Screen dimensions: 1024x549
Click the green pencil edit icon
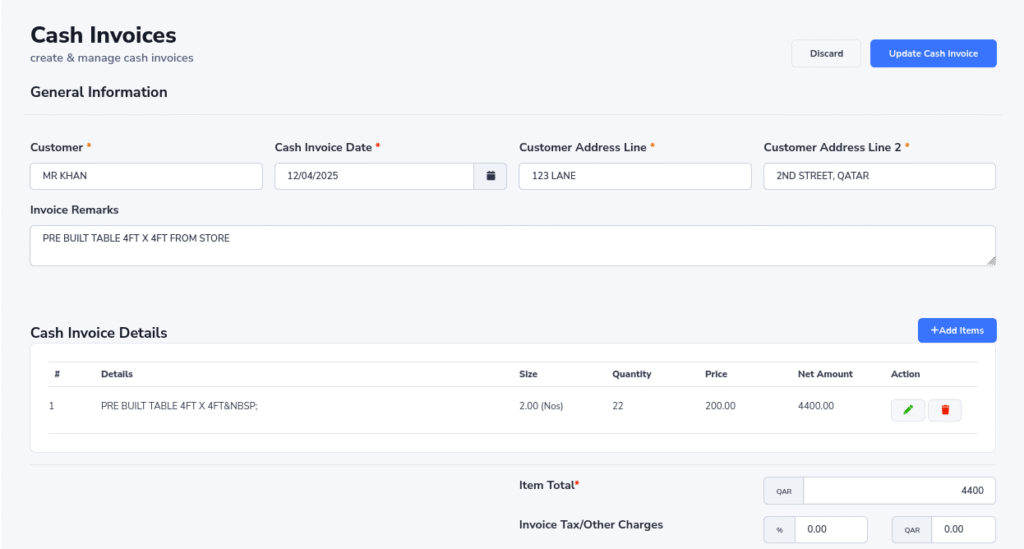pos(907,409)
